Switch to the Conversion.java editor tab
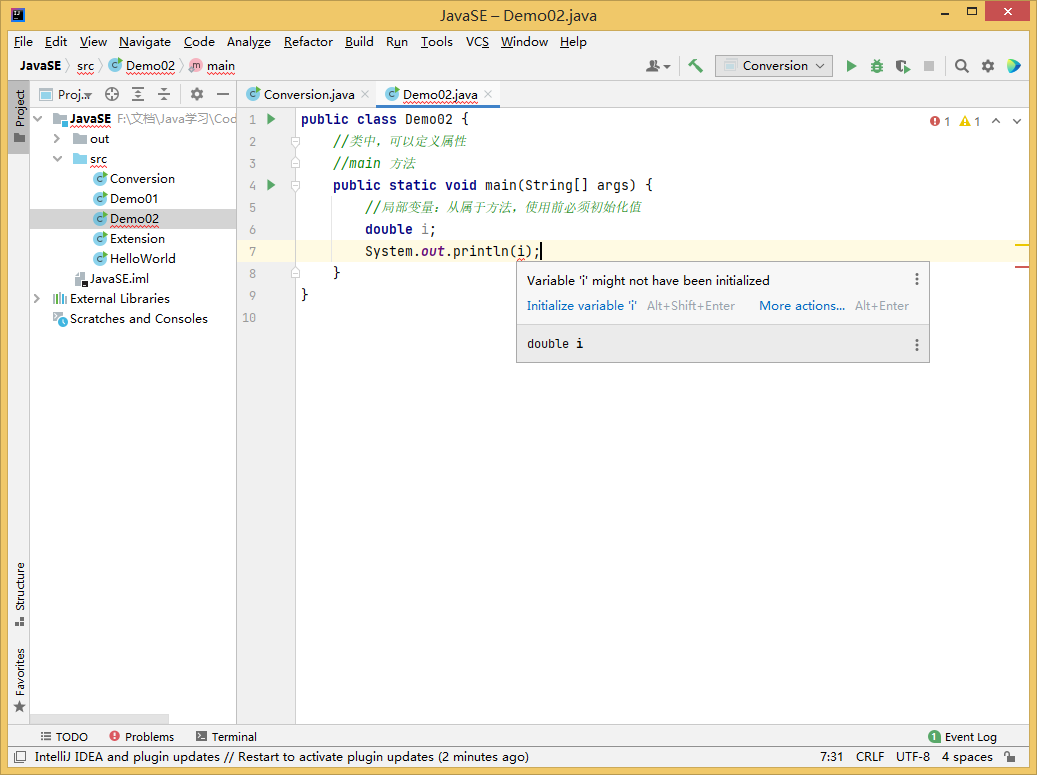The image size is (1037, 775). click(x=308, y=95)
